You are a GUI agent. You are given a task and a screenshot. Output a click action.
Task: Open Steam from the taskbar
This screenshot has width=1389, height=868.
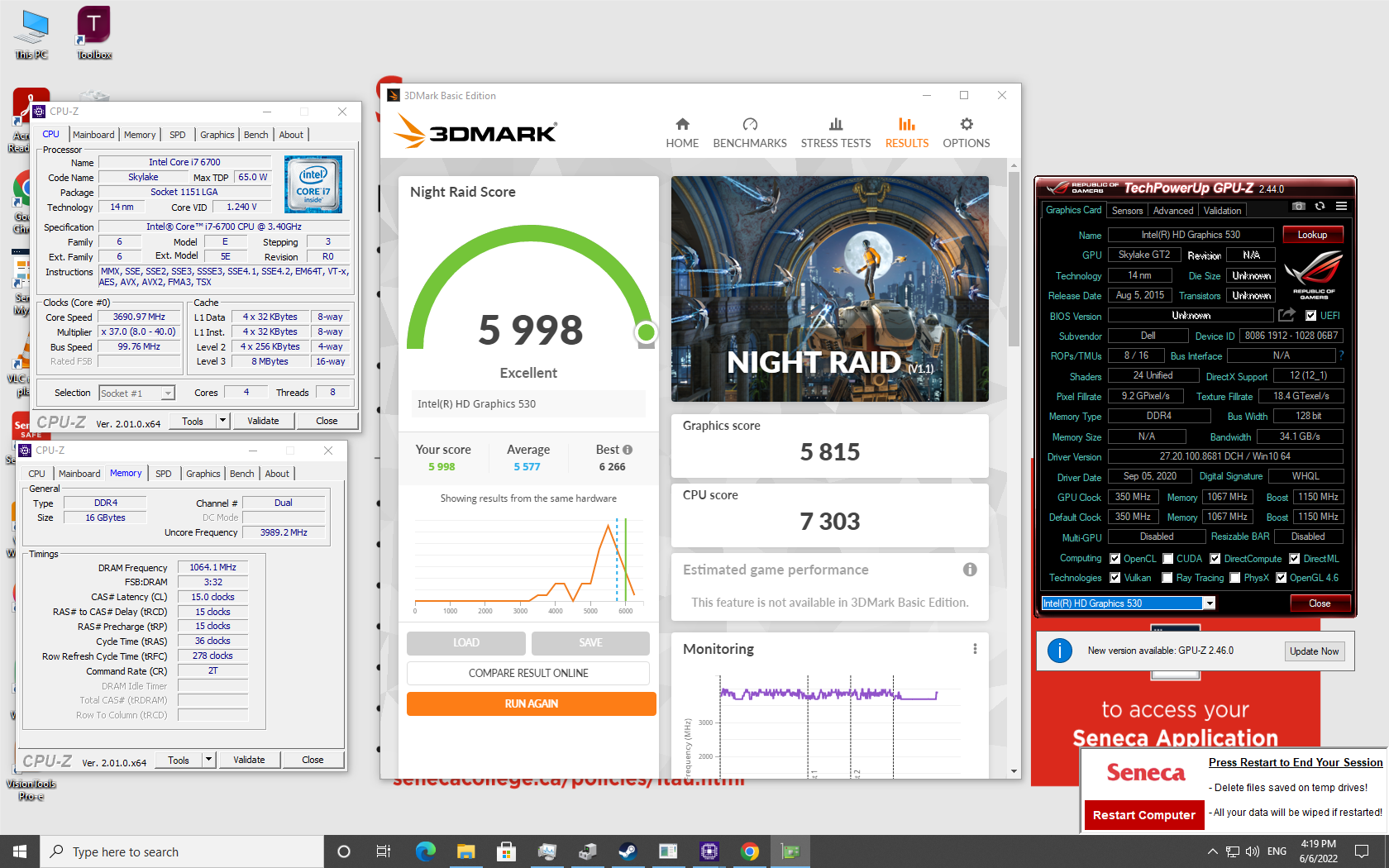point(628,851)
